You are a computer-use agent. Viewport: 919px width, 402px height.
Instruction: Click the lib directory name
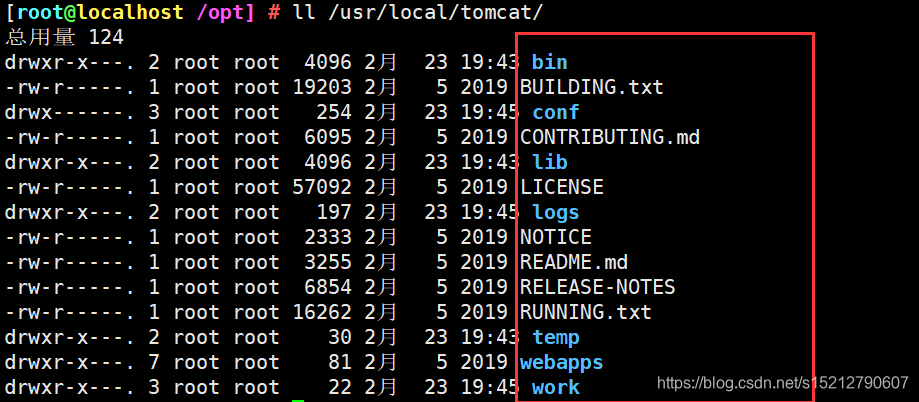549,162
